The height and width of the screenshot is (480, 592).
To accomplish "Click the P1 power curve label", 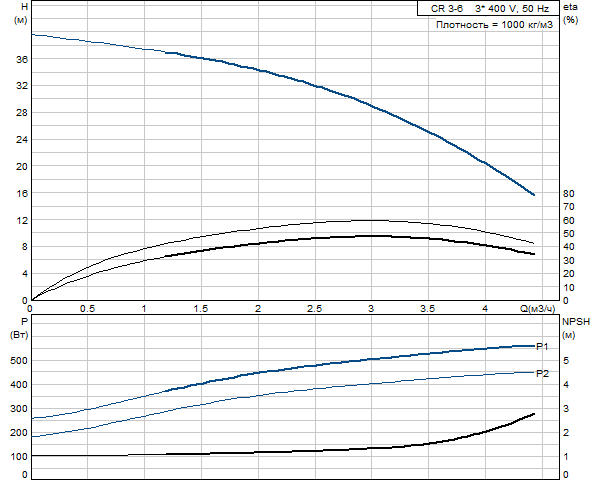I will point(542,346).
